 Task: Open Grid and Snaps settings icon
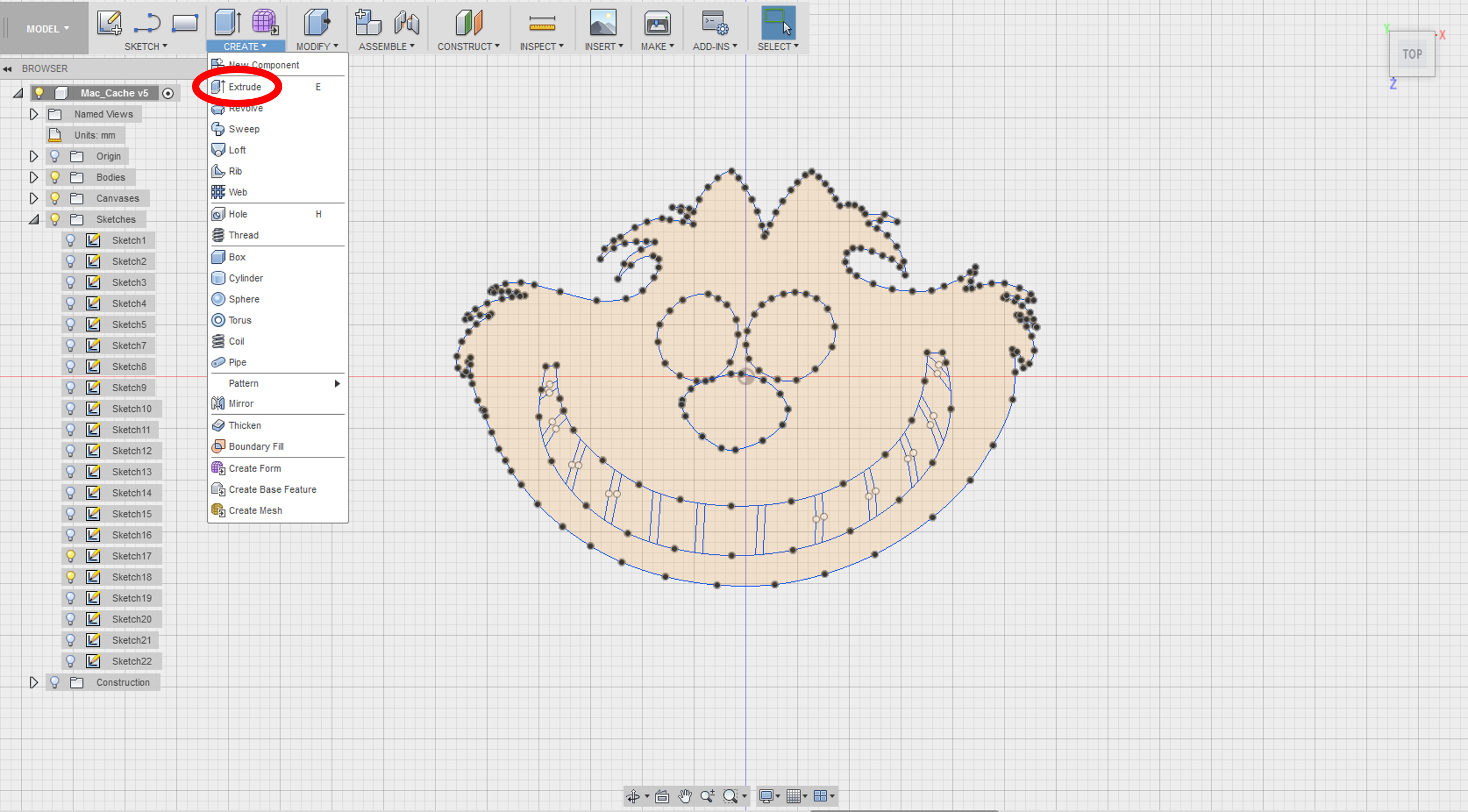pos(793,797)
